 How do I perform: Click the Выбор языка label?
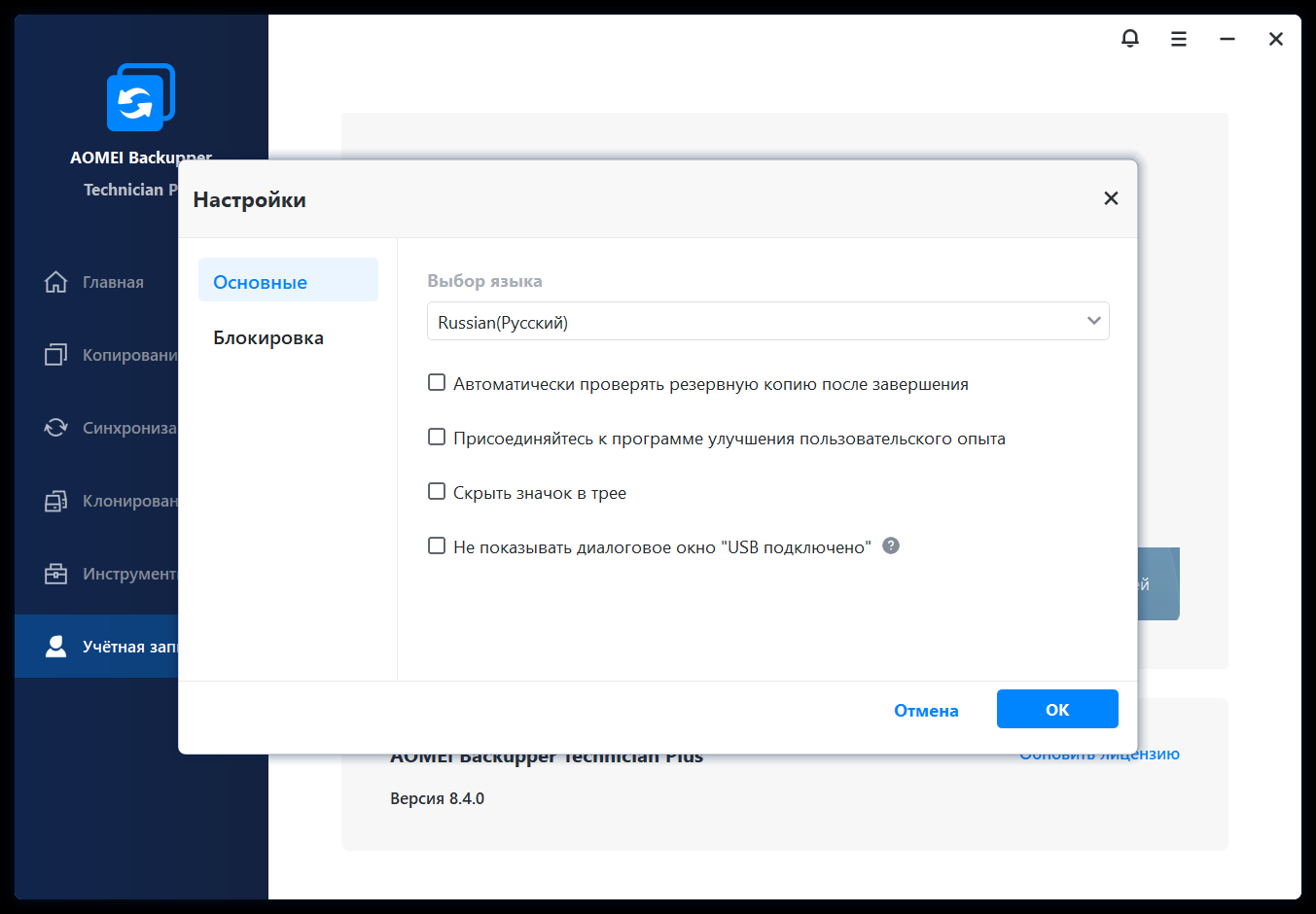484,281
